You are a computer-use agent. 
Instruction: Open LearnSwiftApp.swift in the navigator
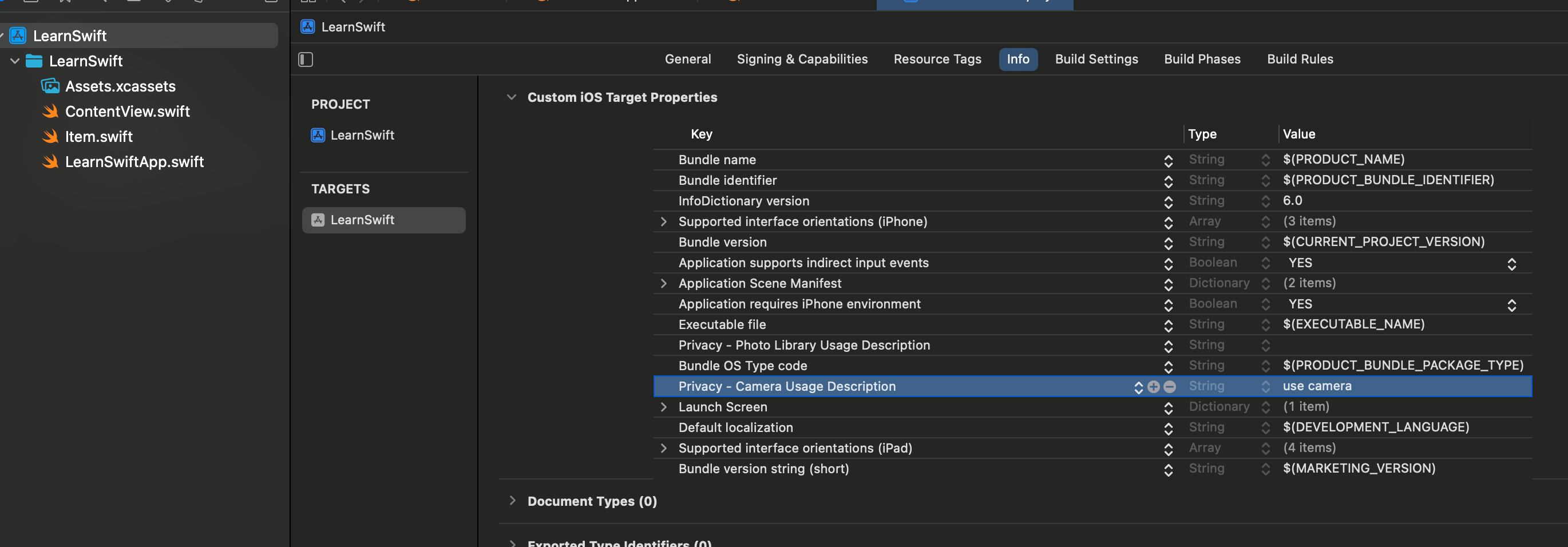point(134,162)
